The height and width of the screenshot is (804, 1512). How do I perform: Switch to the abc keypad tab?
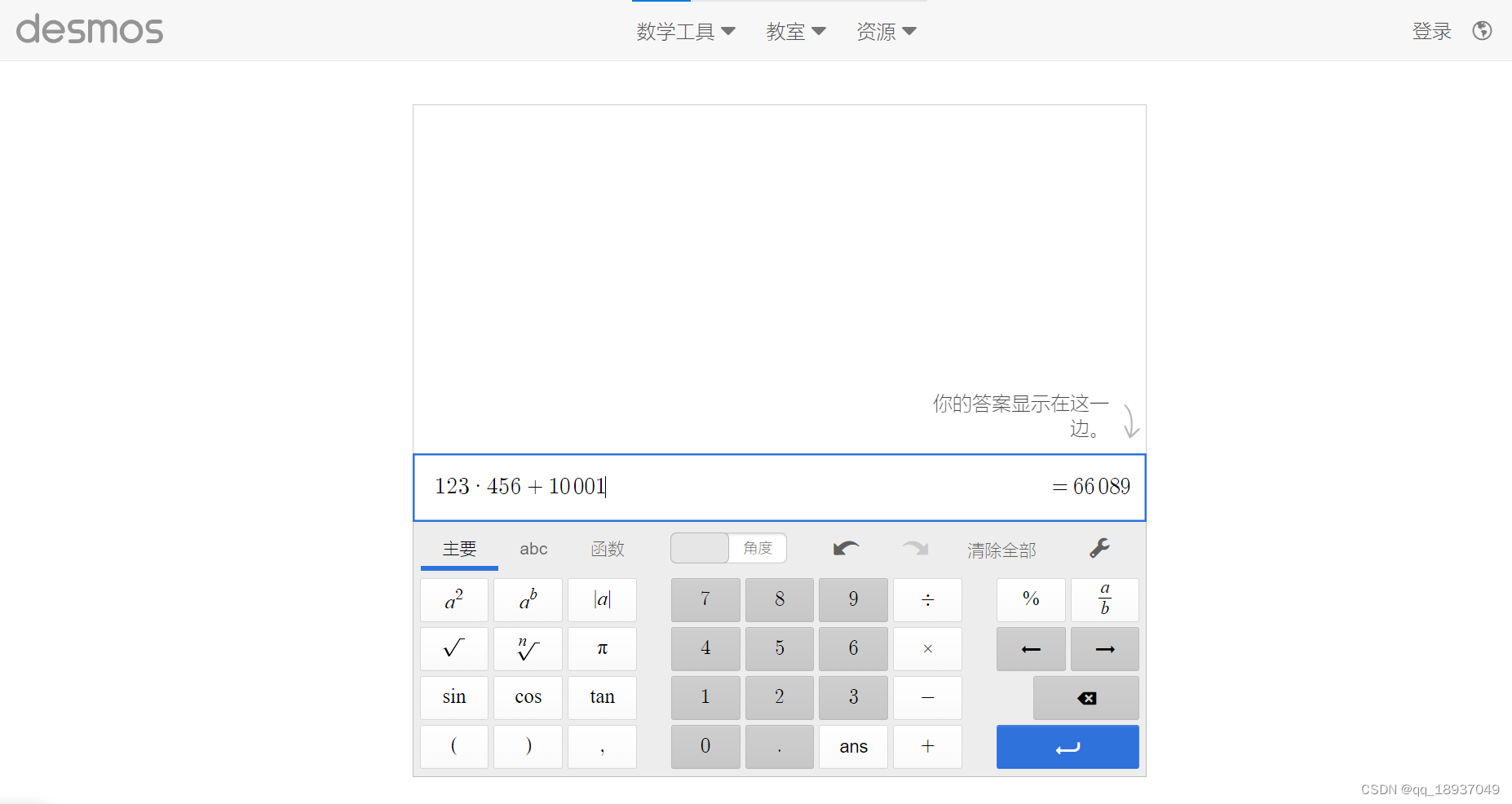(533, 549)
